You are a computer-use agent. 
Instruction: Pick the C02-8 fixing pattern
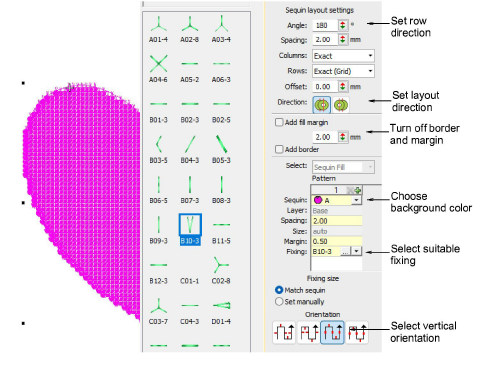tap(221, 270)
